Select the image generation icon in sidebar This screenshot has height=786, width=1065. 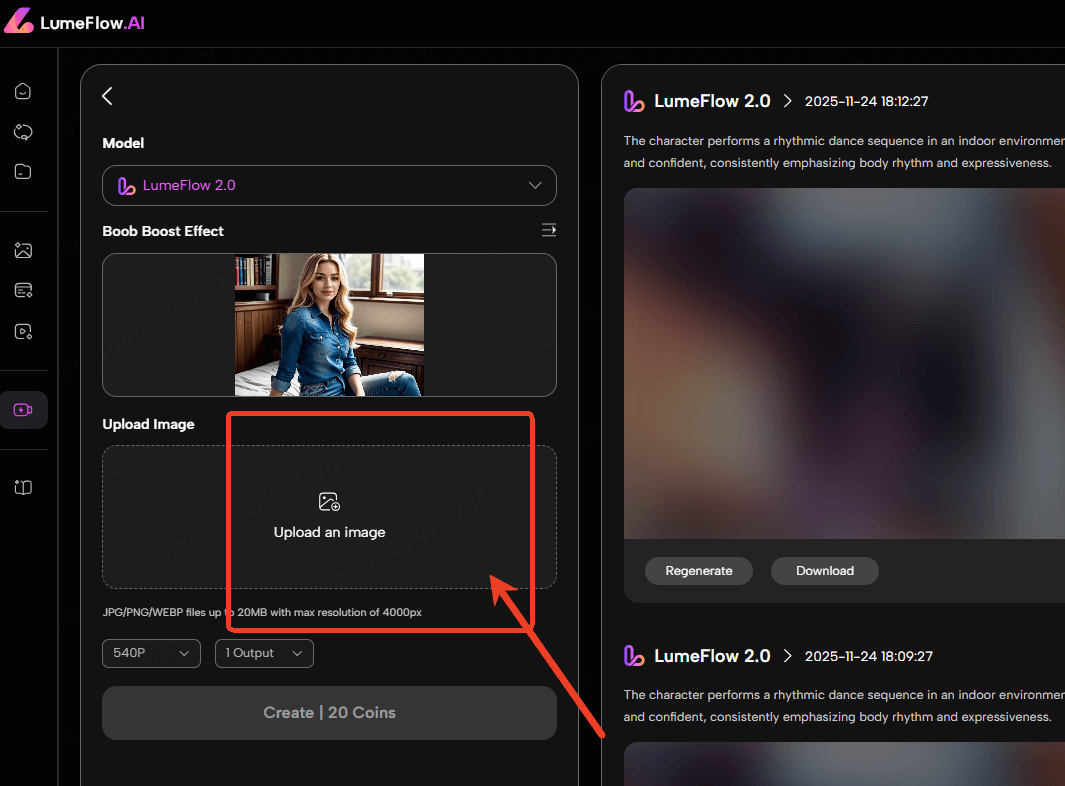pos(23,250)
